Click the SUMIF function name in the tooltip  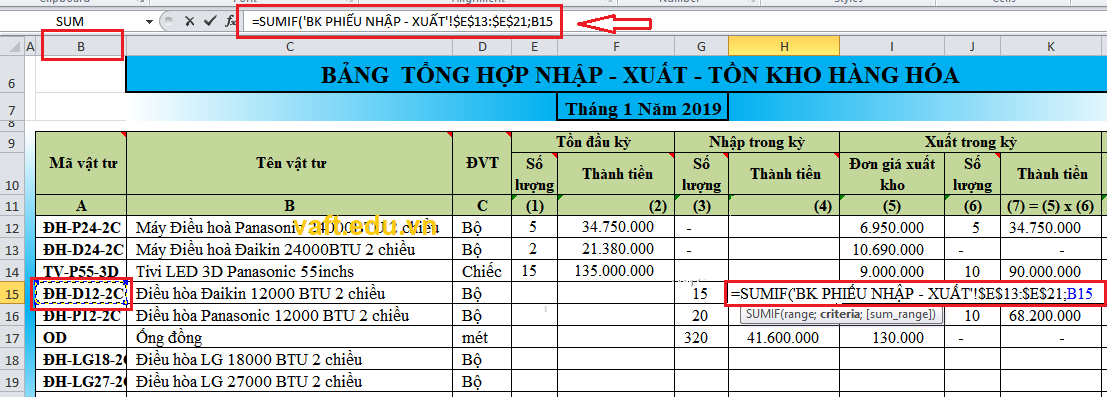(764, 314)
